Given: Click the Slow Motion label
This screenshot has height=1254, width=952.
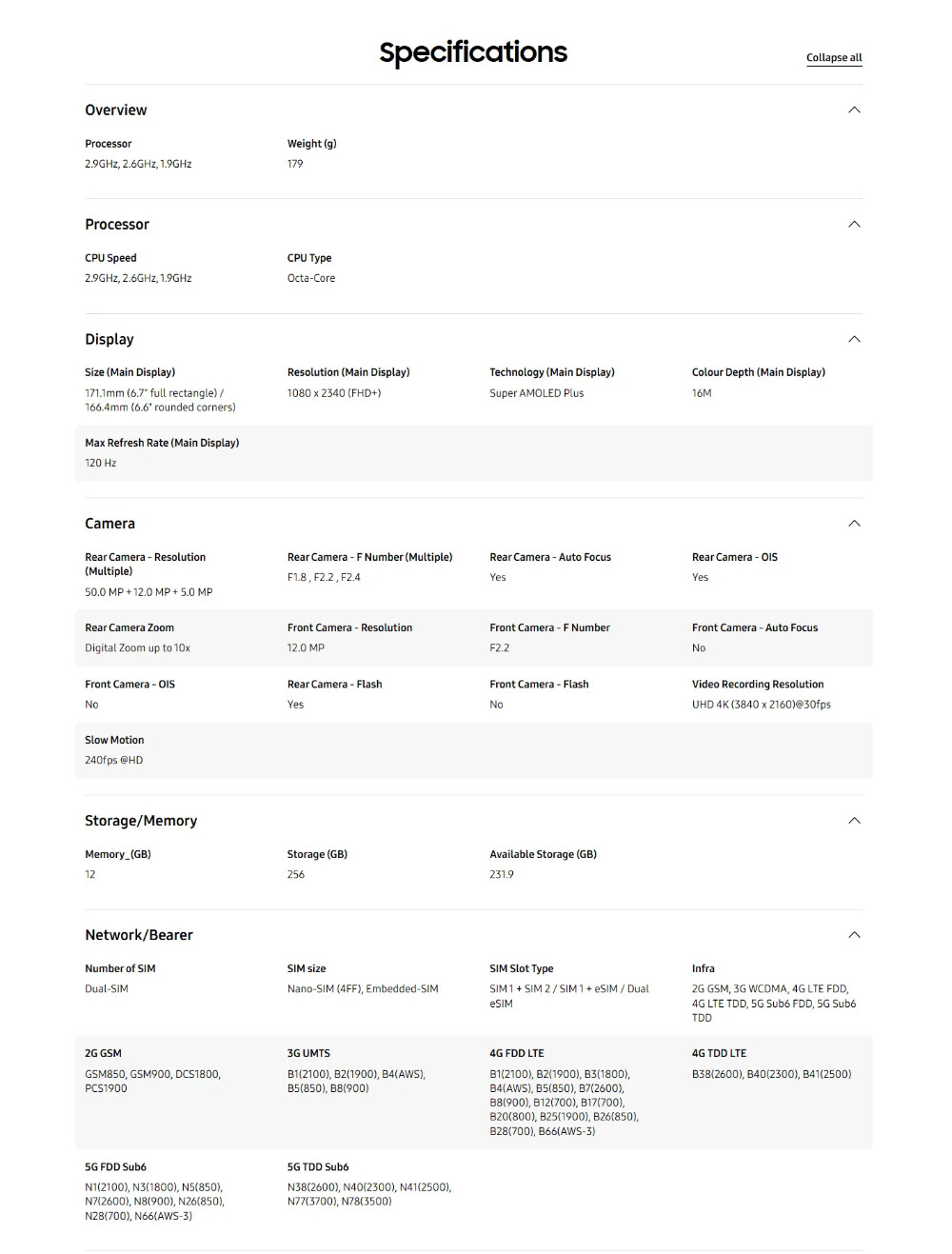Looking at the screenshot, I should [x=114, y=740].
